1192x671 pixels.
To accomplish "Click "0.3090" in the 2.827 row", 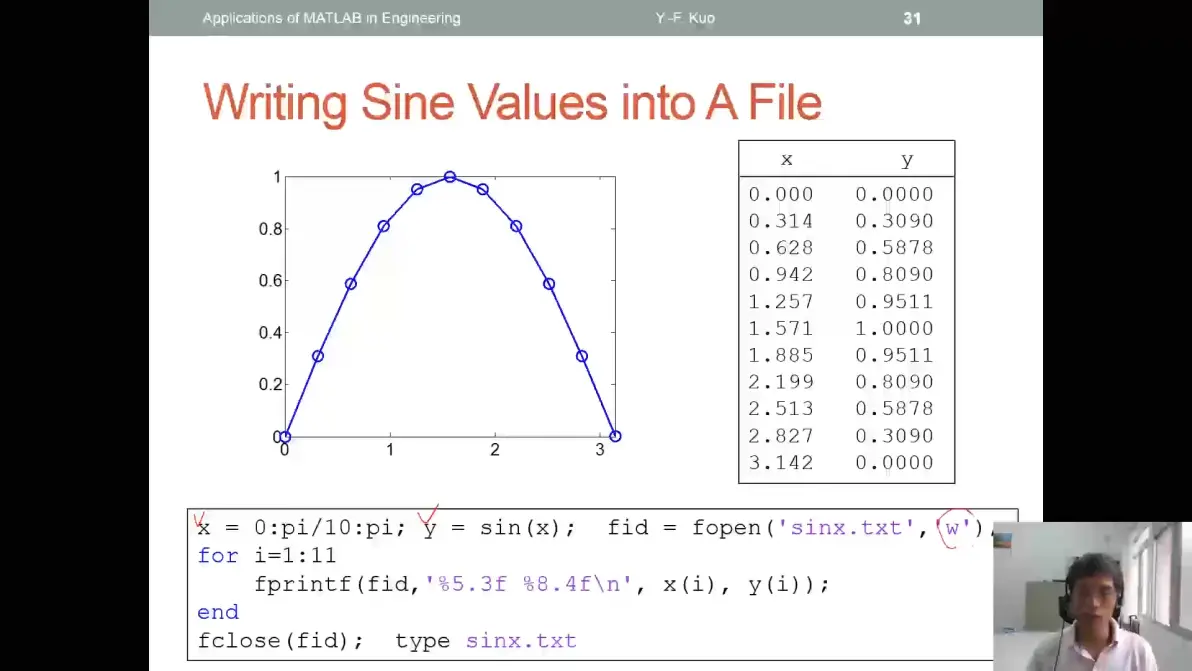I will (x=894, y=436).
